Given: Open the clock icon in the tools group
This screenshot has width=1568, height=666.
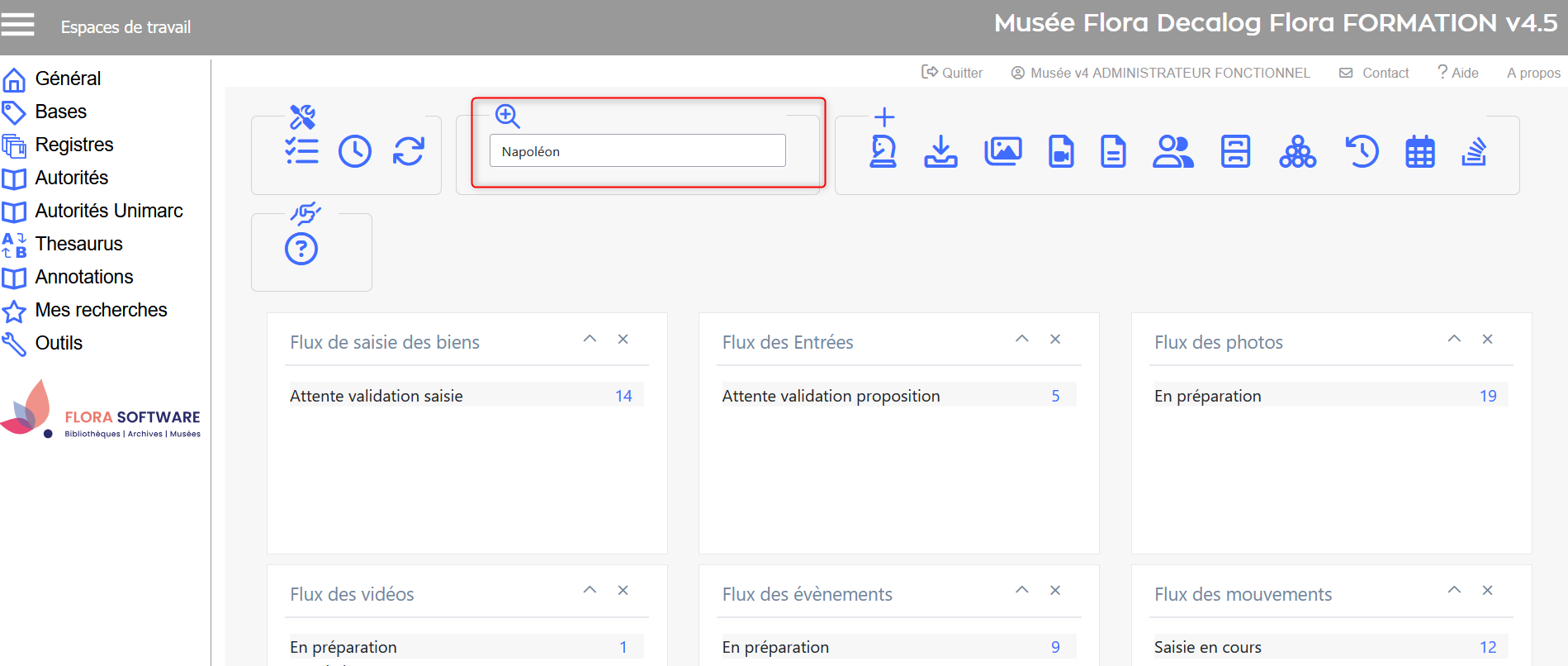Looking at the screenshot, I should click(x=355, y=151).
